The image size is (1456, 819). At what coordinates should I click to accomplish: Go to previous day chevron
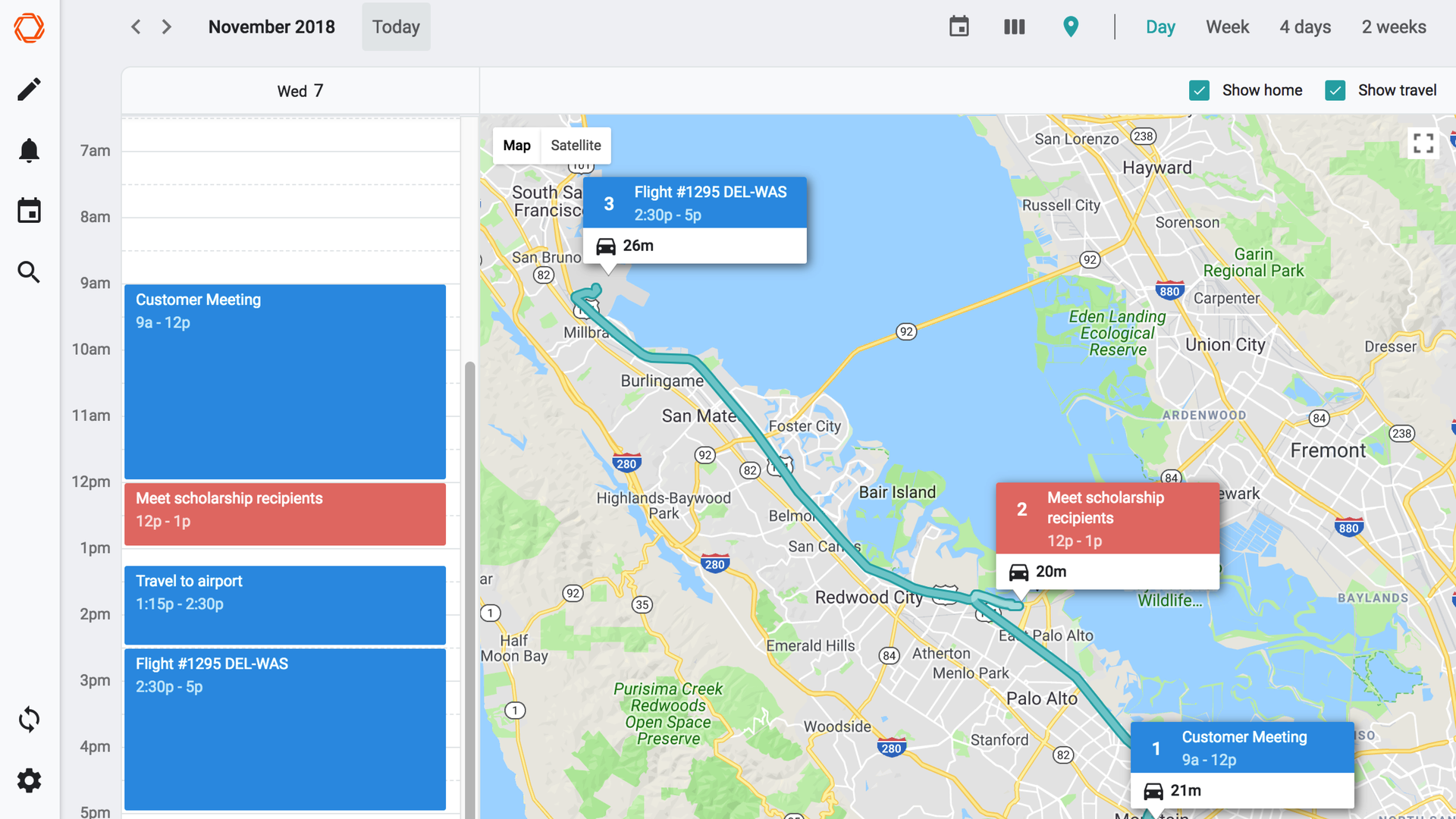(x=136, y=27)
